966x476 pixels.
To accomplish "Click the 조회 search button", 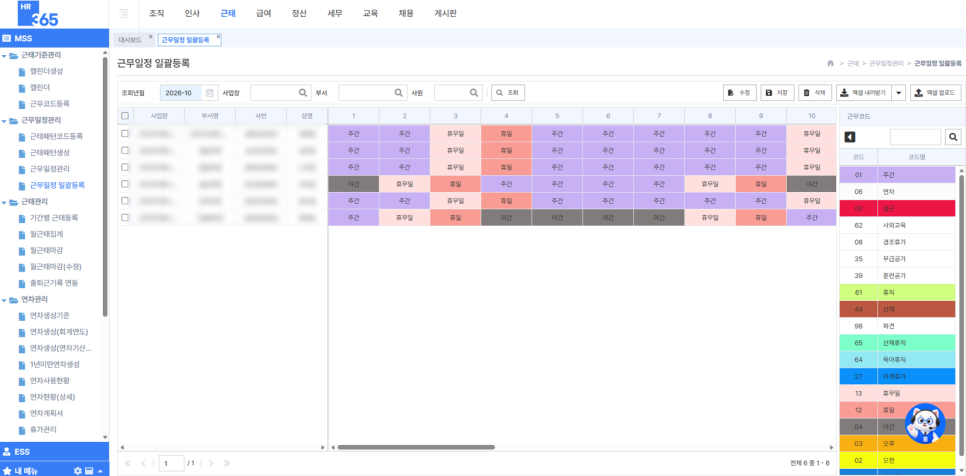I will [508, 93].
